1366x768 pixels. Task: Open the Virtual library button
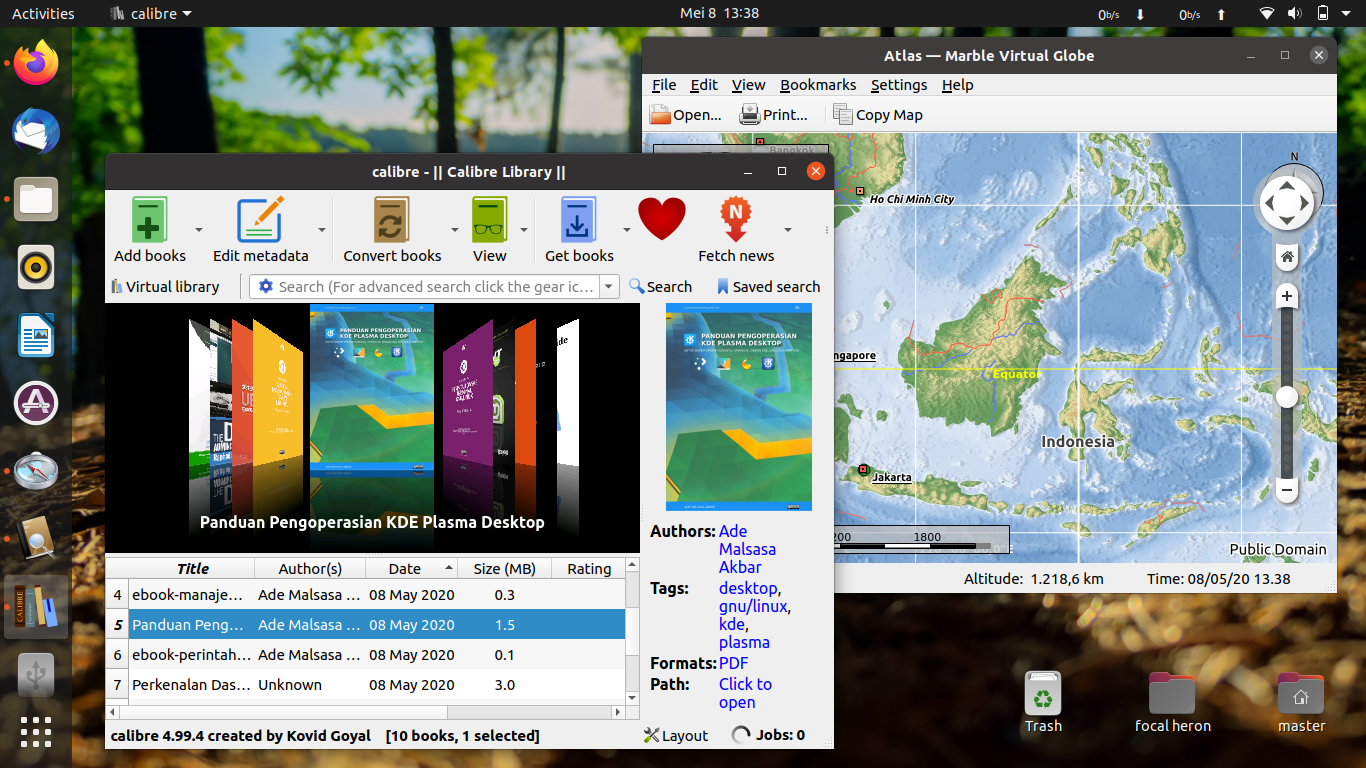pyautogui.click(x=164, y=287)
